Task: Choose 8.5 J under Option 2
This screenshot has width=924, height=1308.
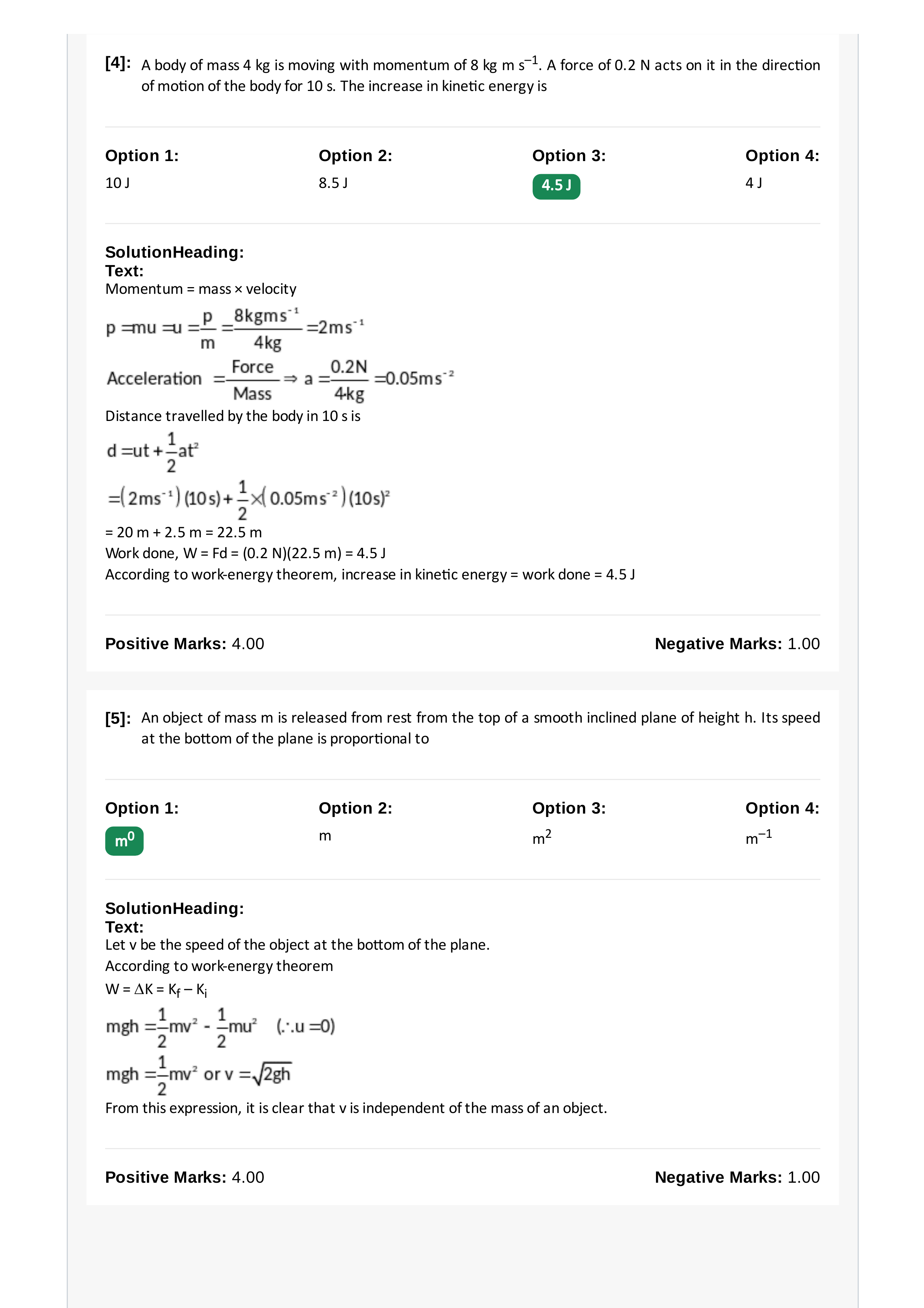Action: click(x=333, y=183)
